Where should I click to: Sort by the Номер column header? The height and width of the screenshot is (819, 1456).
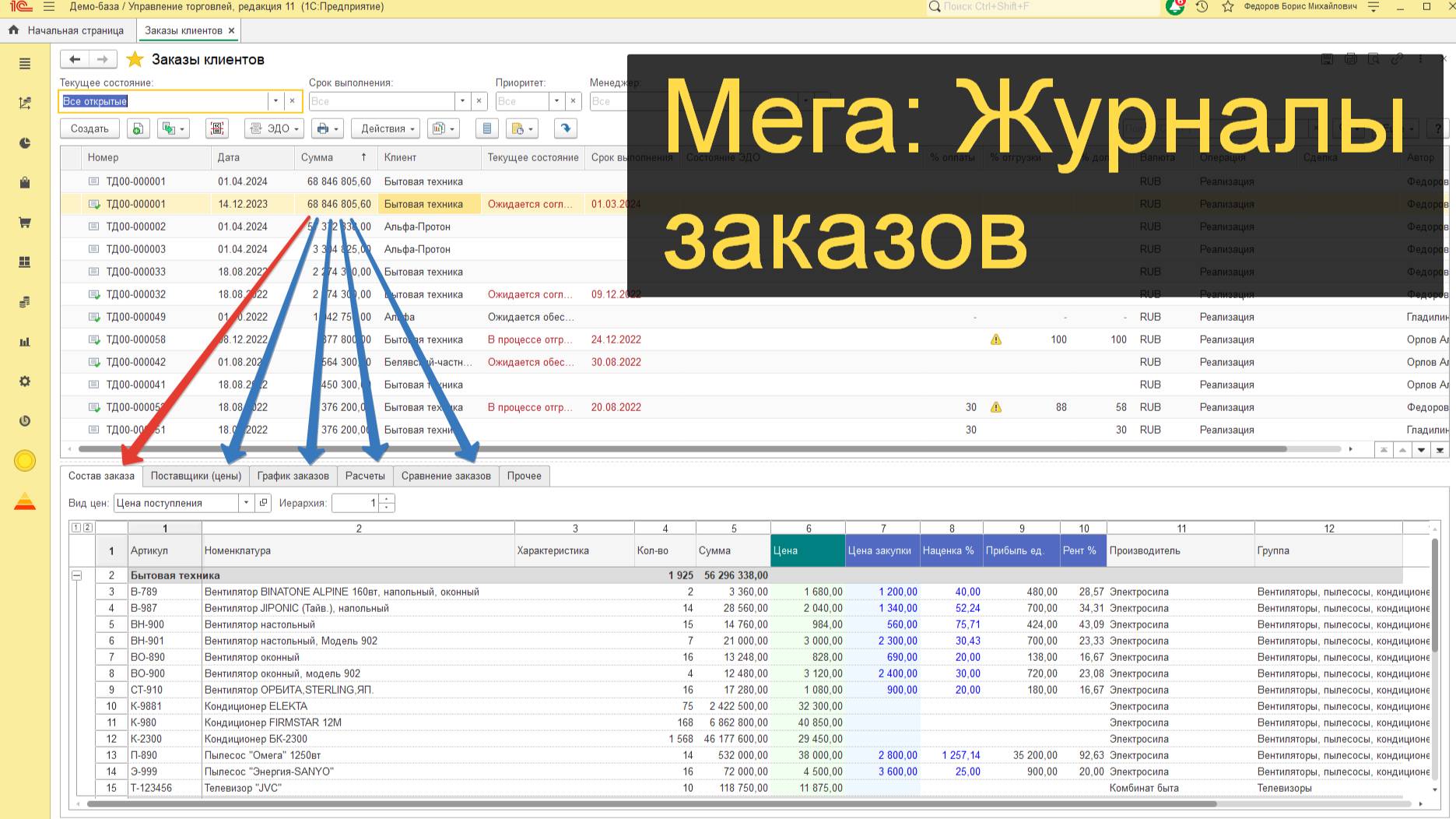pos(146,157)
